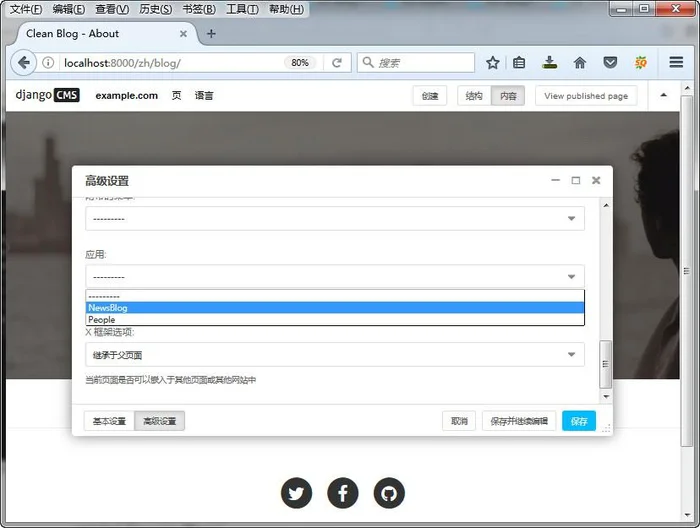Open the site information icon in address bar
Image resolution: width=700 pixels, height=528 pixels.
pyautogui.click(x=48, y=63)
